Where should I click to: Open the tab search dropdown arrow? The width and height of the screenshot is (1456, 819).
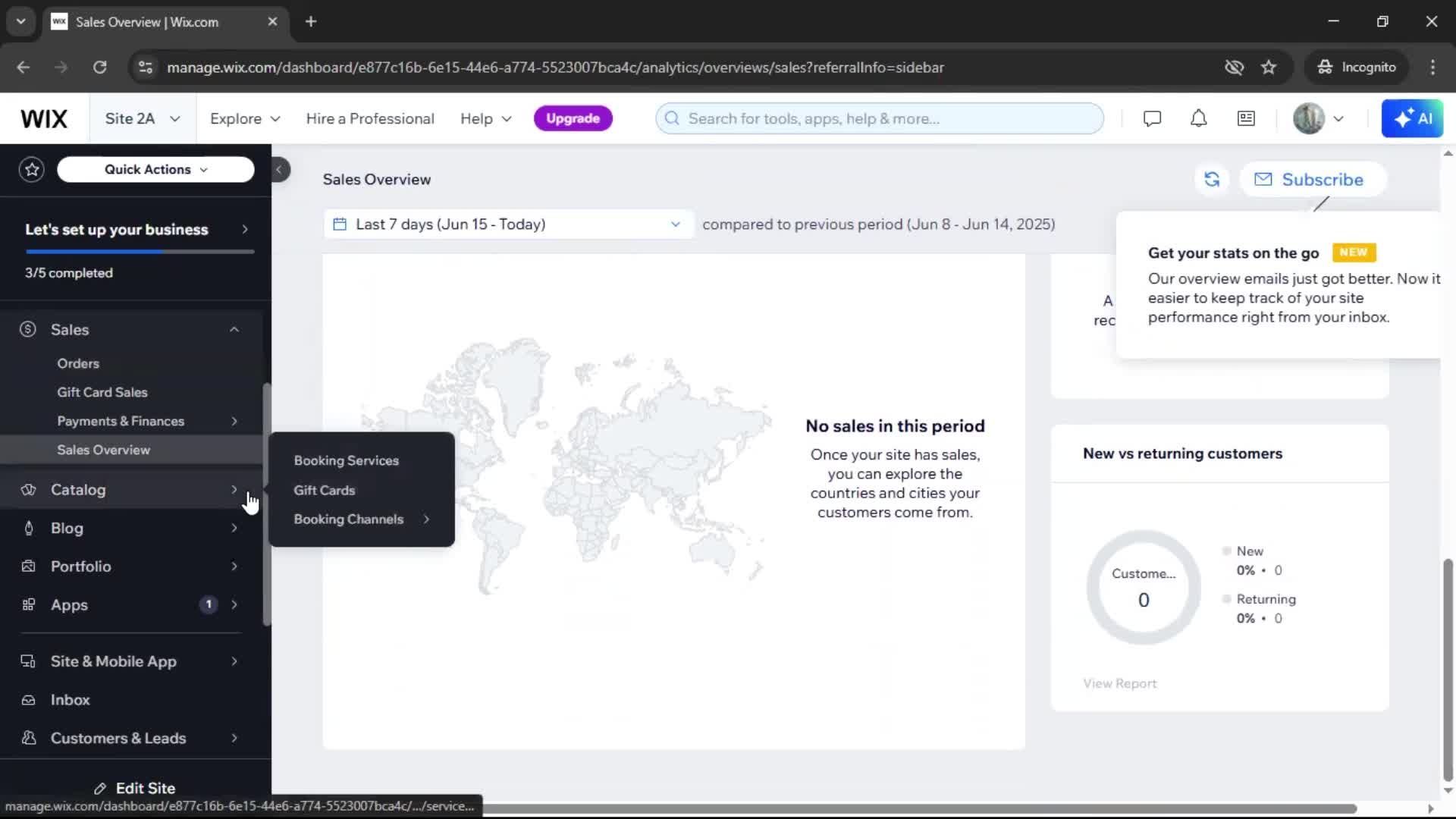point(20,21)
